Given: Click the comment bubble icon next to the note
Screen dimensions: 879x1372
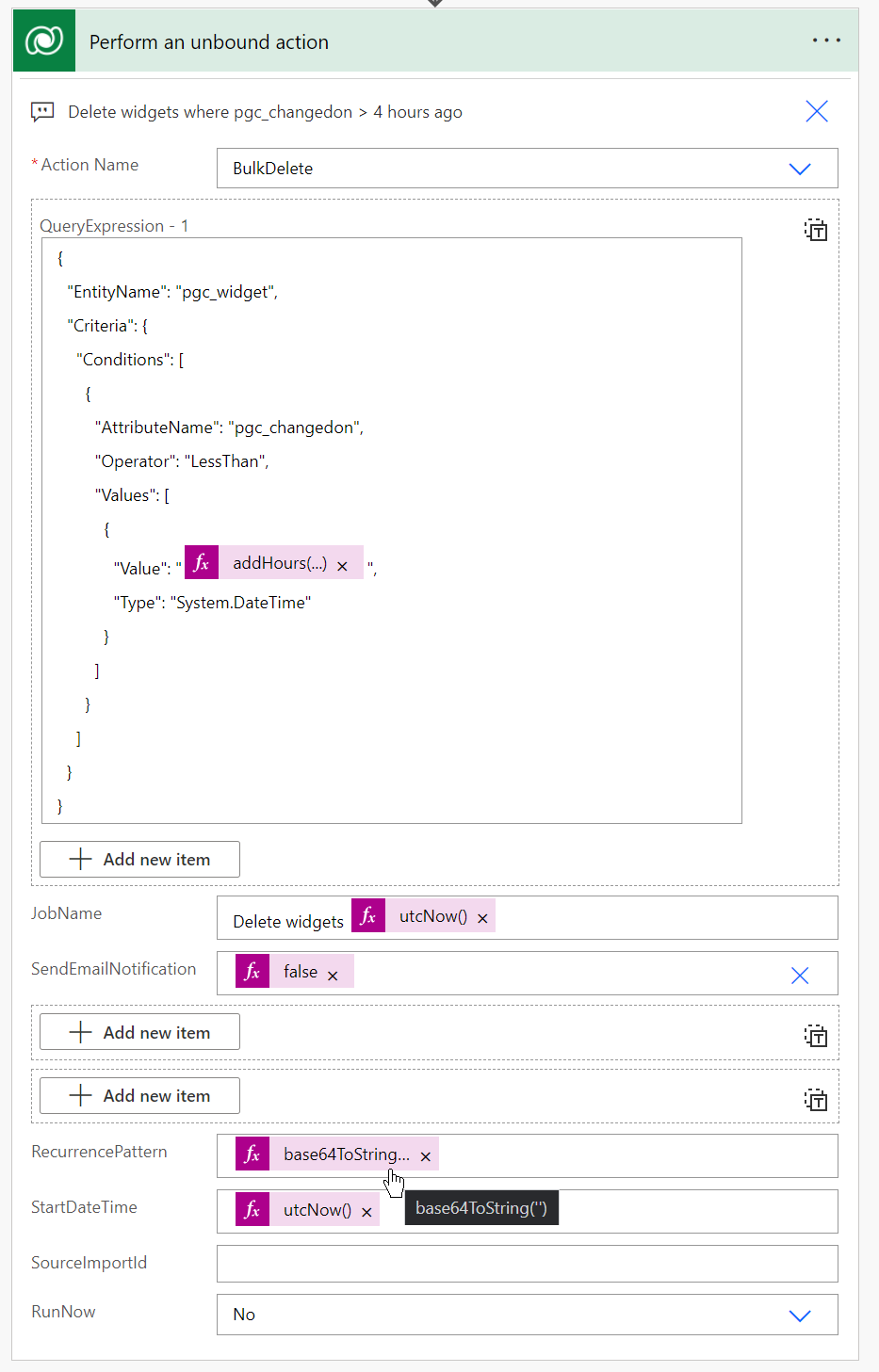Looking at the screenshot, I should 42,111.
